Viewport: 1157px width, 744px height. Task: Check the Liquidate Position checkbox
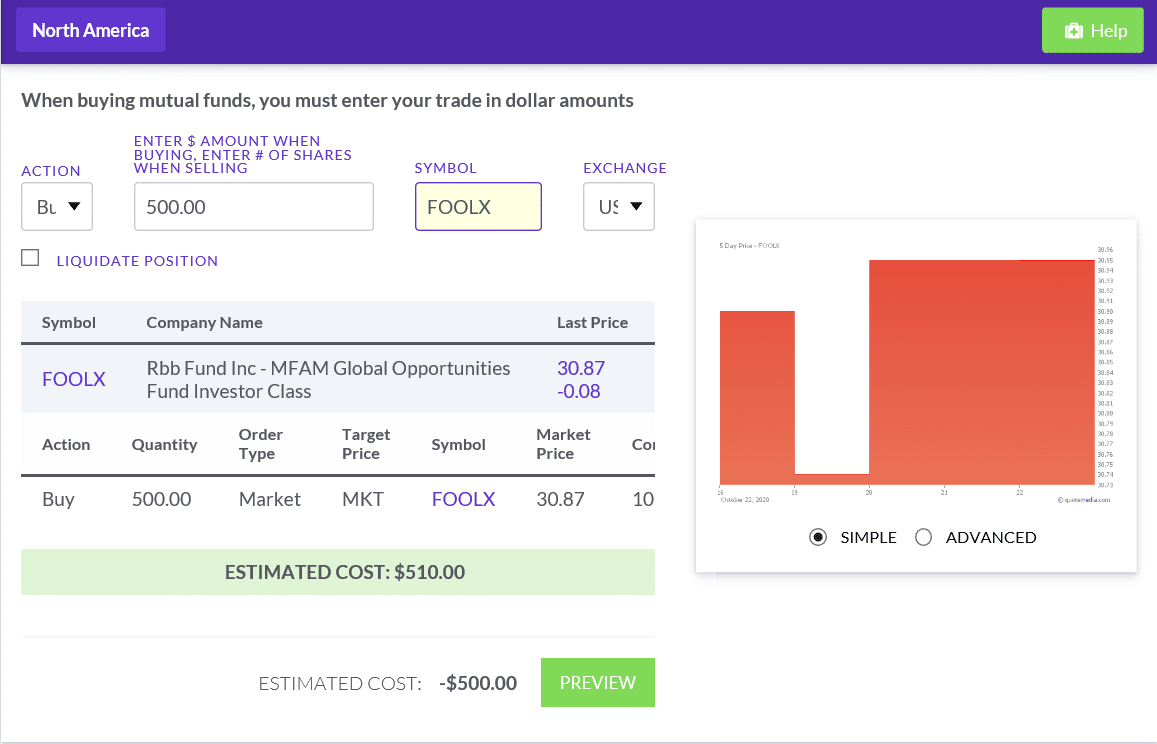pos(31,258)
